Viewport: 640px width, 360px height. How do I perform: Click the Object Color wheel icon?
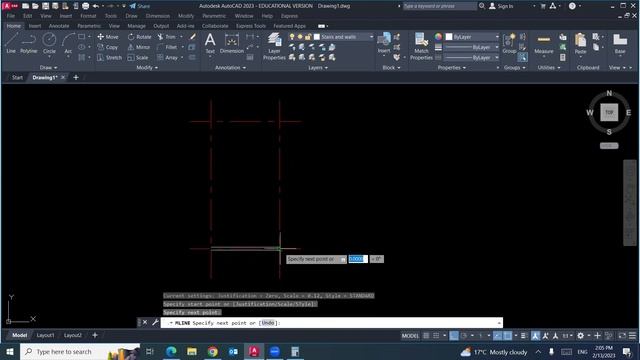(x=438, y=37)
